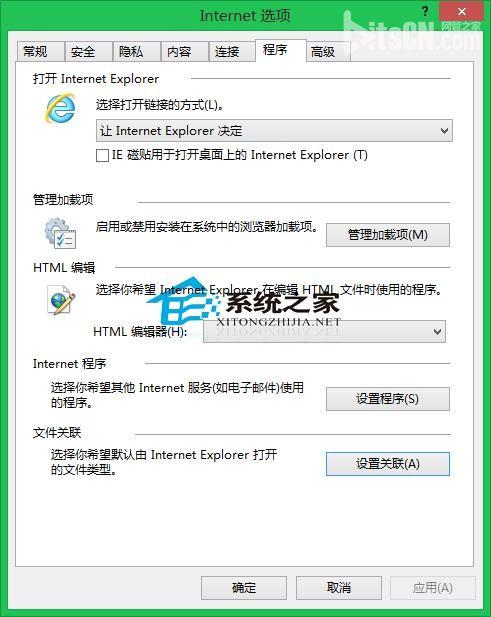The image size is (491, 617).
Task: Open the 高级 tab
Action: 328,51
